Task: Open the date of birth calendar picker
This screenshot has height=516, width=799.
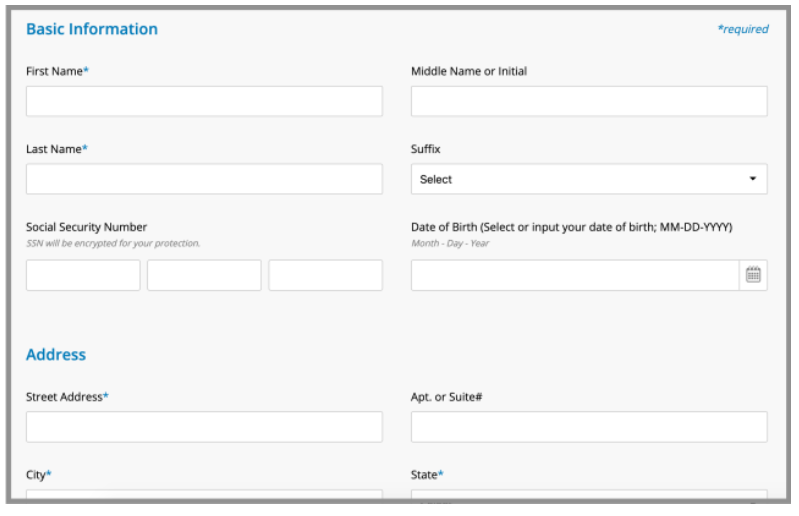Action: (x=753, y=275)
